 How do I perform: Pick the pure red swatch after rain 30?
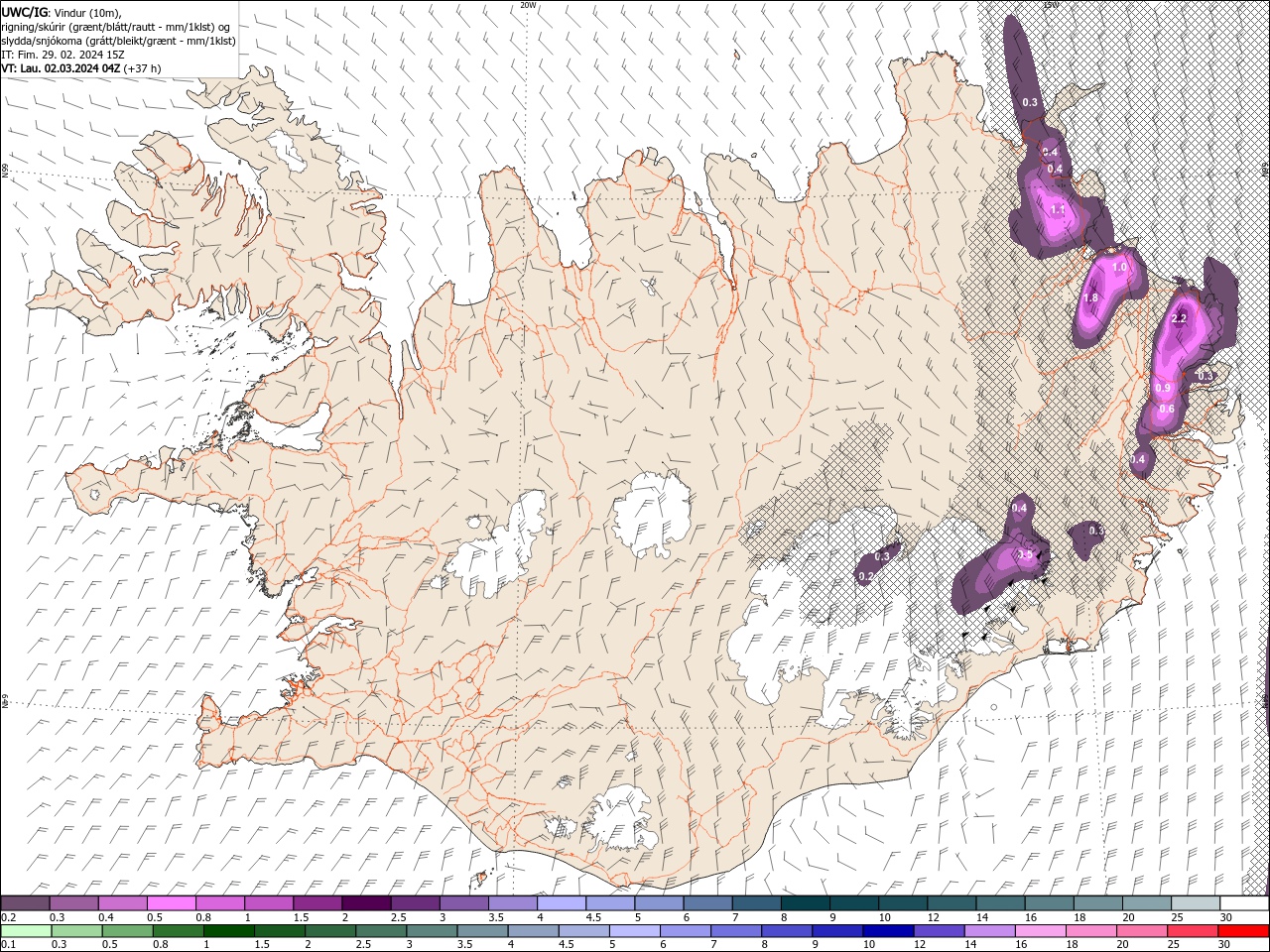(x=1243, y=931)
